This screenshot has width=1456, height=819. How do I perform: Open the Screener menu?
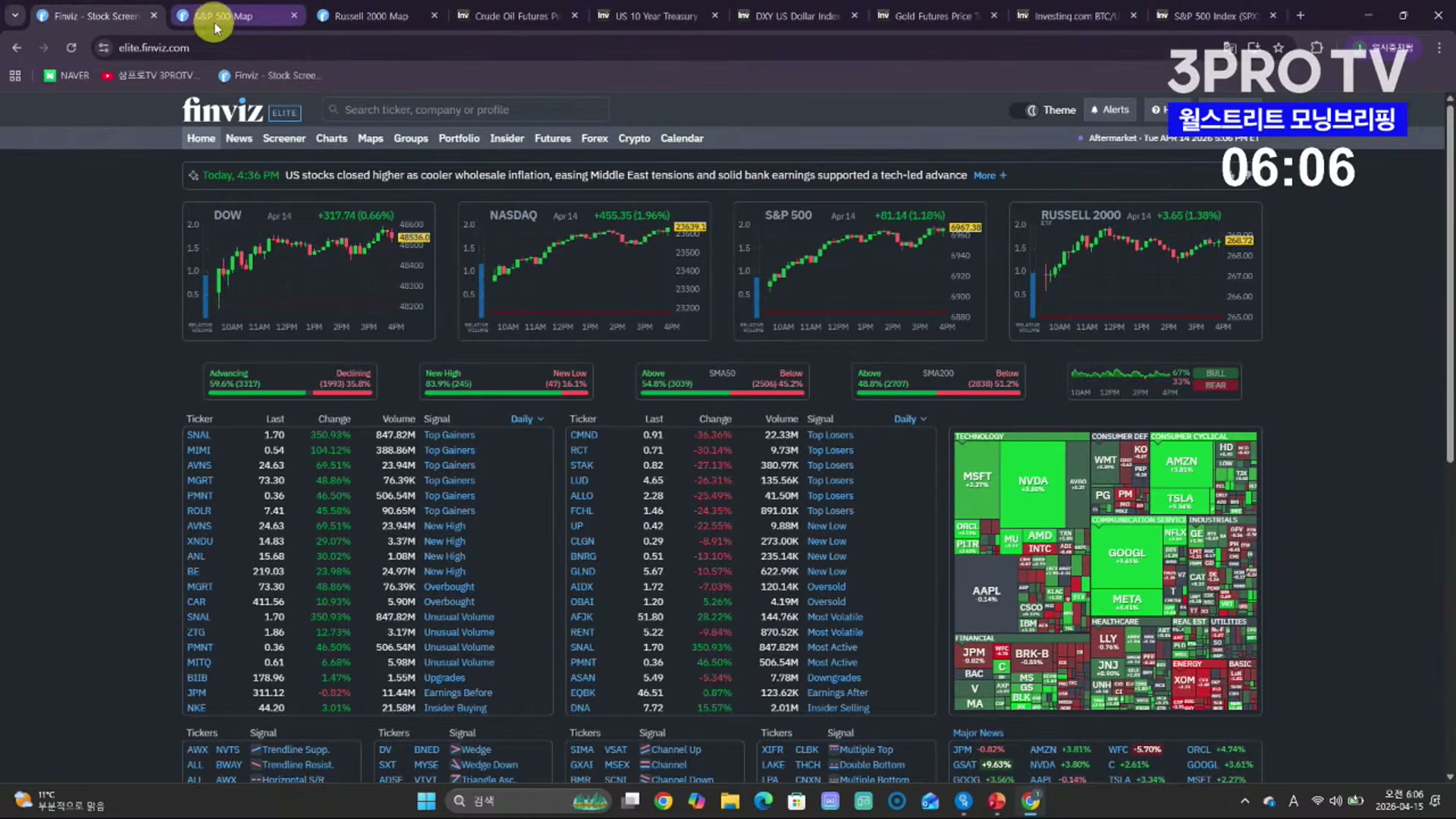click(284, 139)
